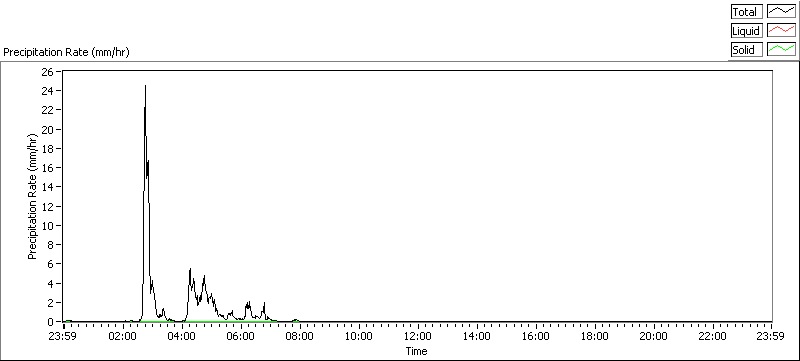Click the green Solid plot line icon
The image size is (800, 361).
point(781,49)
